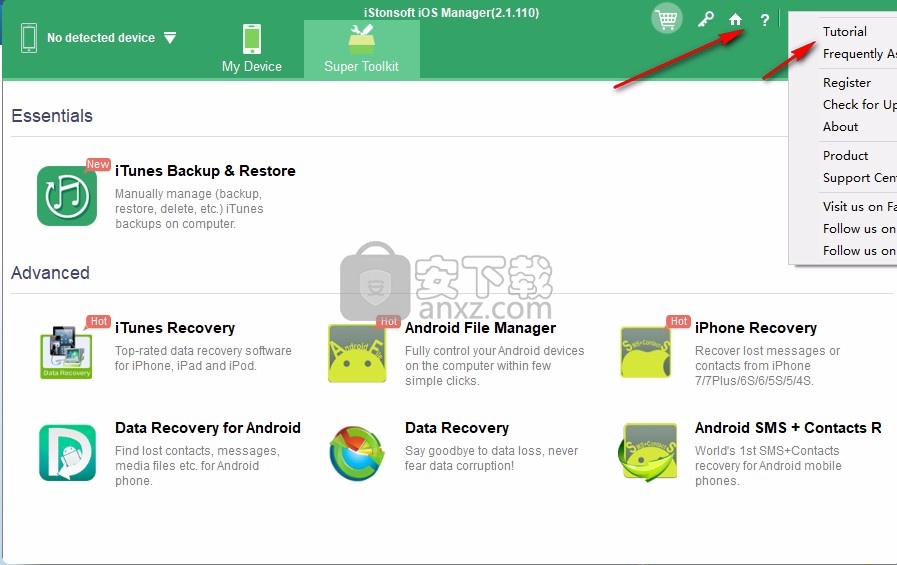Viewport: 897px width, 565px height.
Task: Click the iPhone Recovery title
Action: 756,328
